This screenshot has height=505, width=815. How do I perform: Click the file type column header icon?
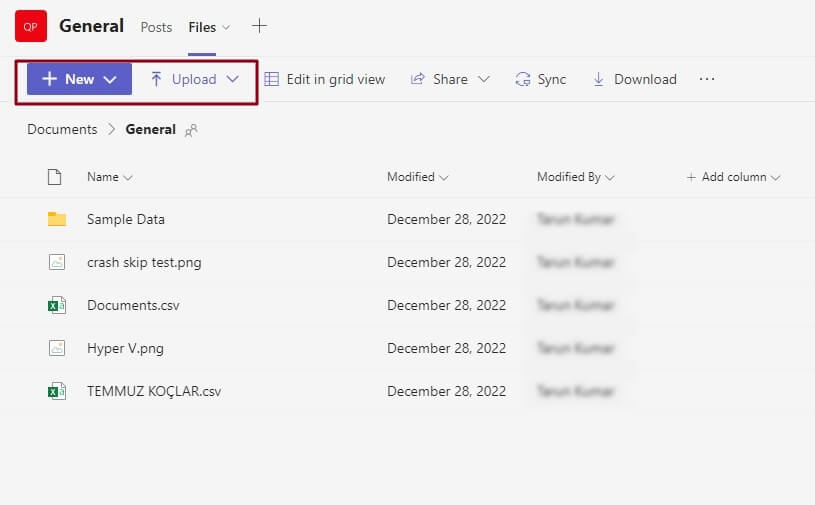[x=56, y=177]
